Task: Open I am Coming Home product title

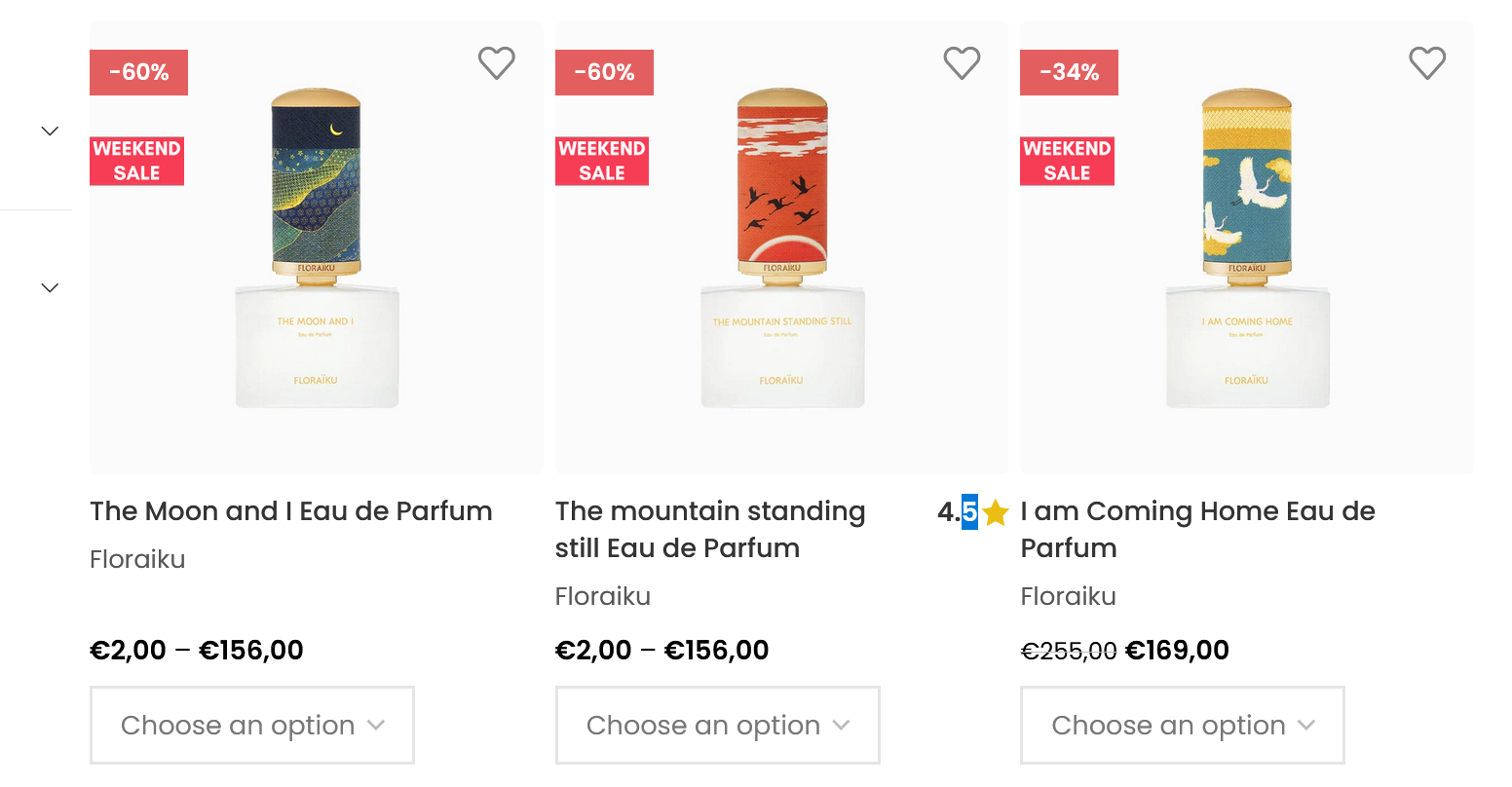Action: [1196, 529]
